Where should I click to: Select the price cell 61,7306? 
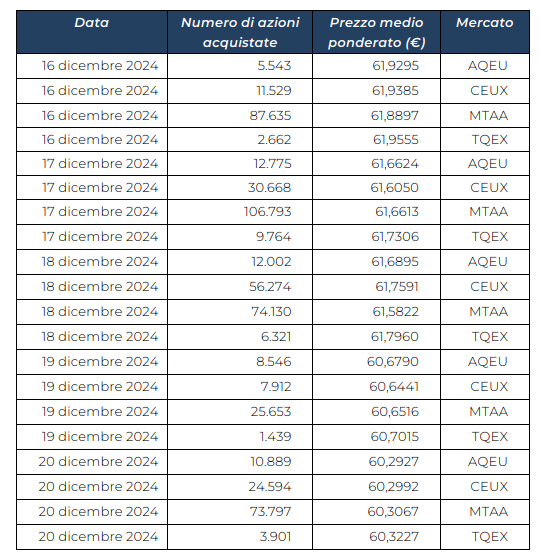click(377, 237)
